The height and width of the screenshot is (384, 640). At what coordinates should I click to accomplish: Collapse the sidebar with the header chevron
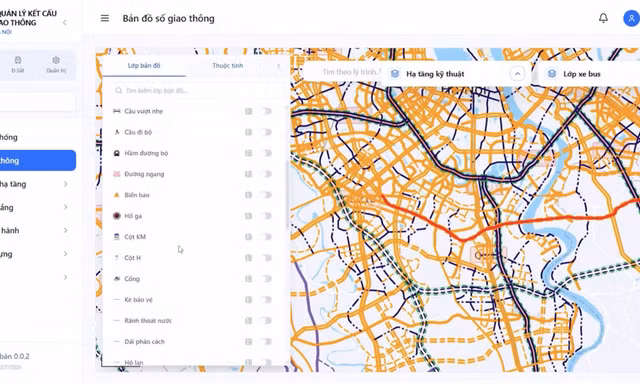tap(65, 22)
